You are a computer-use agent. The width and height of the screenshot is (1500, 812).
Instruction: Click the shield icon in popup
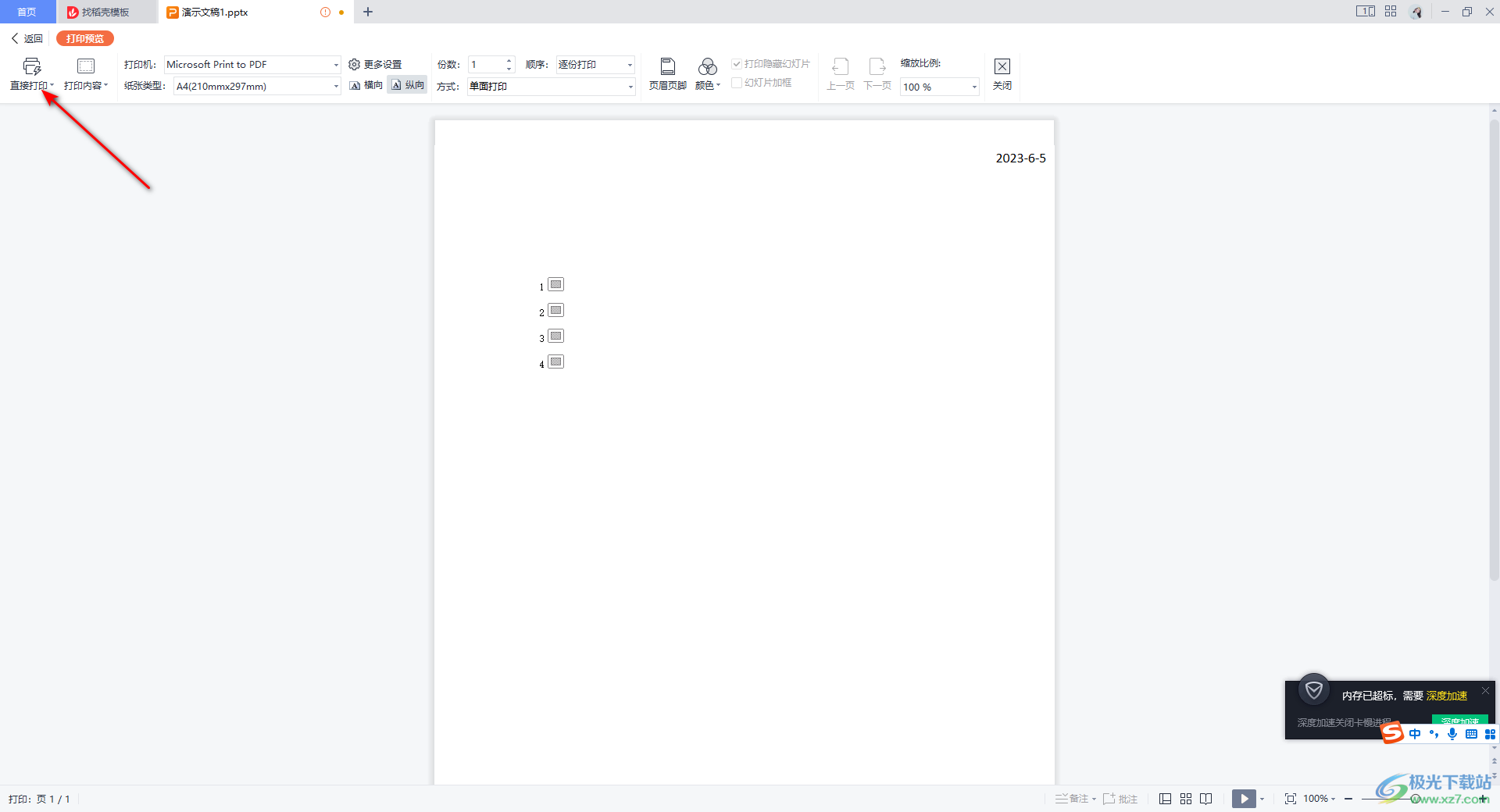1314,690
